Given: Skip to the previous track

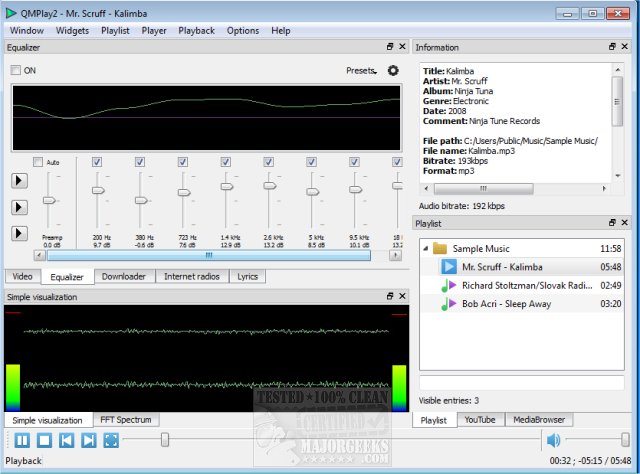Looking at the screenshot, I should 66,439.
